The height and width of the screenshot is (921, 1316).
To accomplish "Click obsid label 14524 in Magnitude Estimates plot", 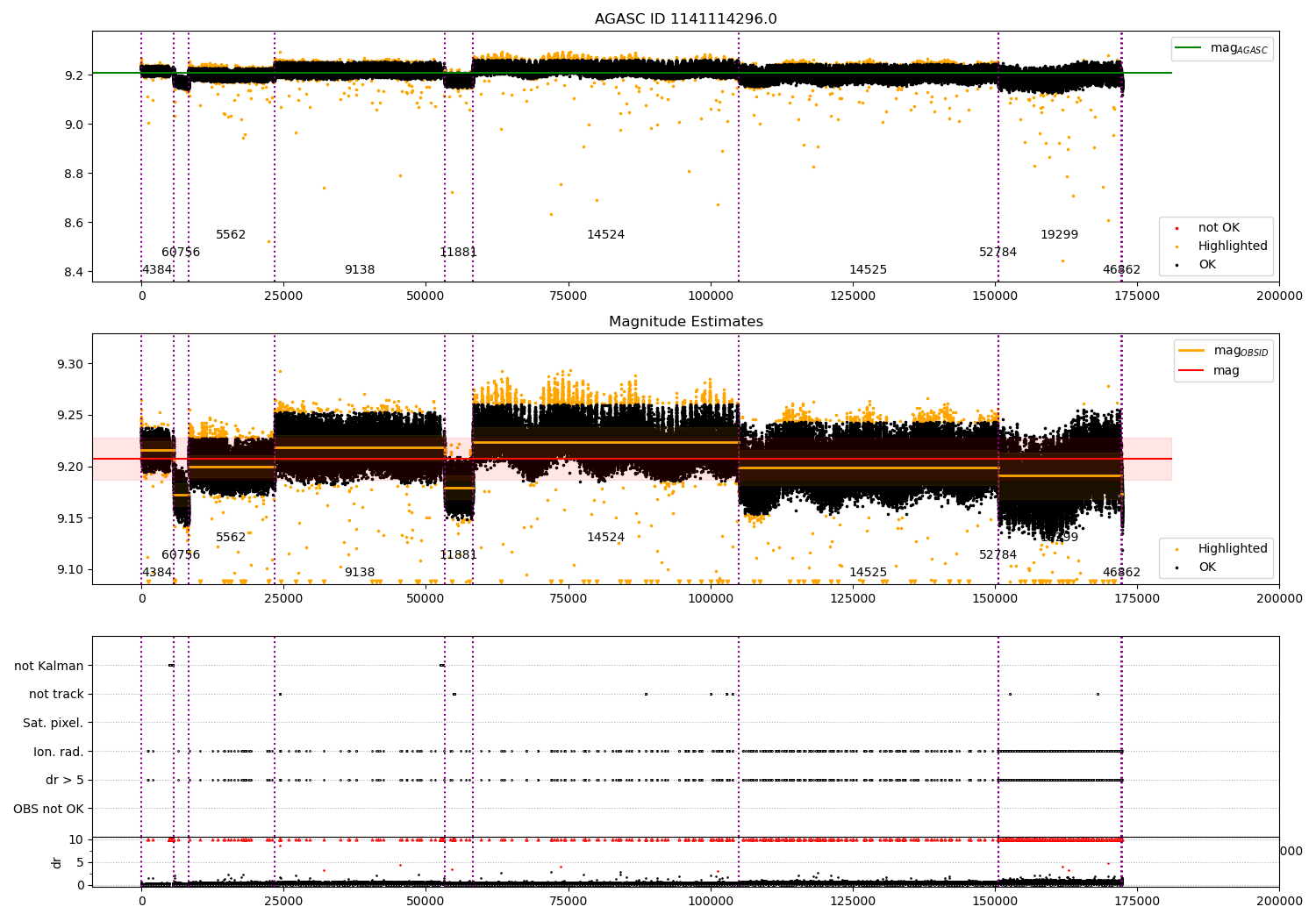I will 606,538.
